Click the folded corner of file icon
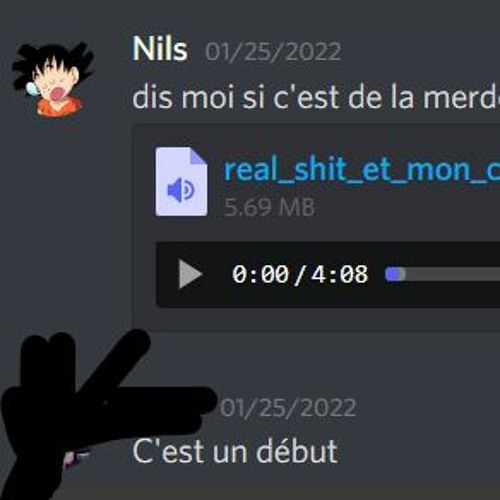Image resolution: width=500 pixels, height=500 pixels. pyautogui.click(x=198, y=156)
